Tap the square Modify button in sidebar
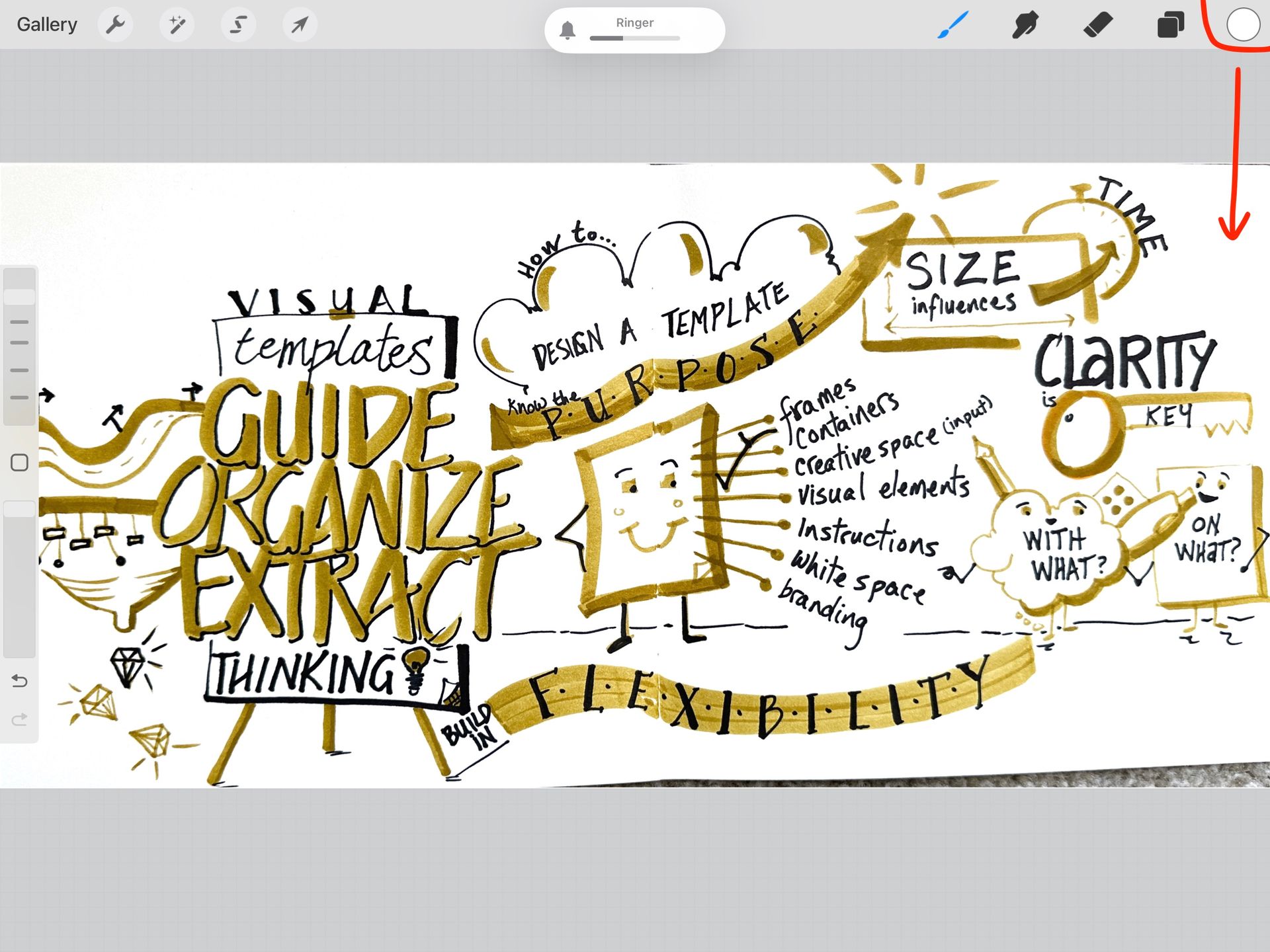This screenshot has height=952, width=1270. tap(20, 463)
